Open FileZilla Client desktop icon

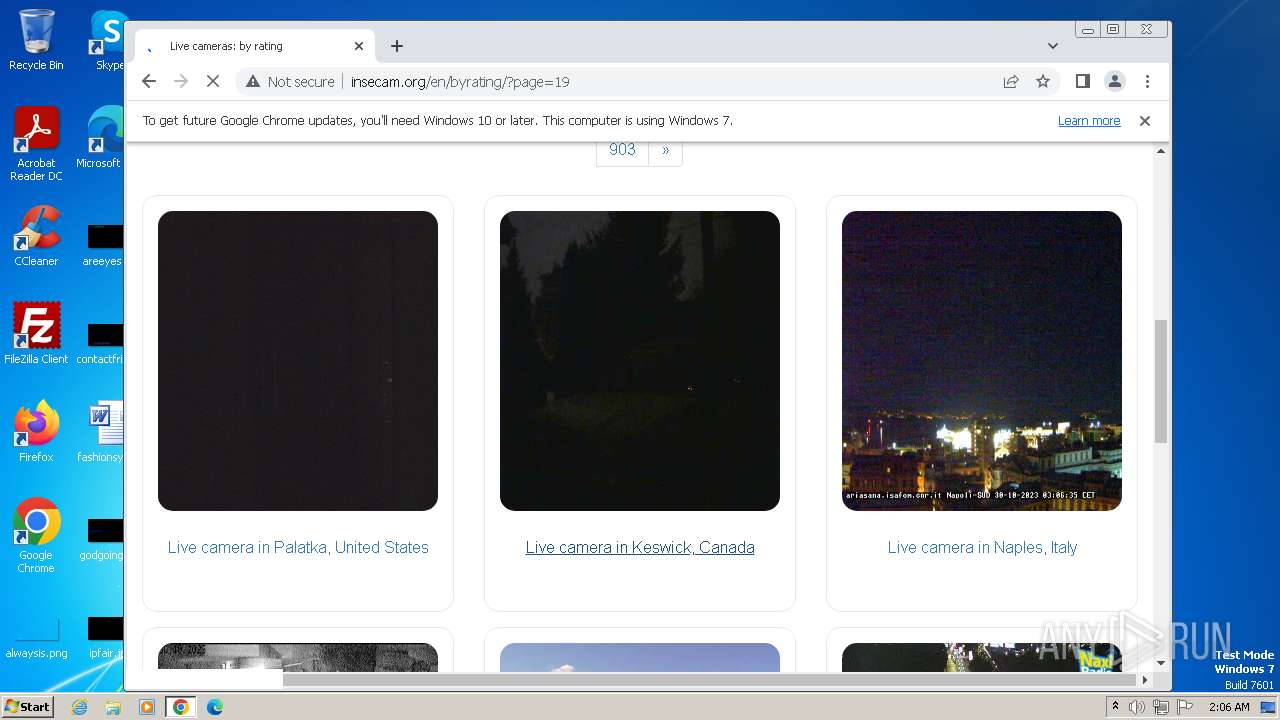tap(36, 334)
